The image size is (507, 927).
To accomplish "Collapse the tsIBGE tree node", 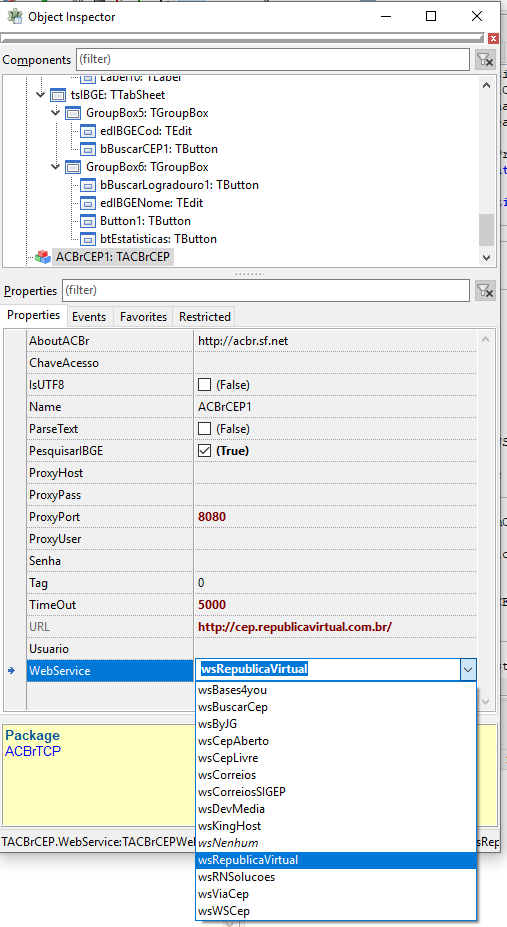I will (41, 95).
